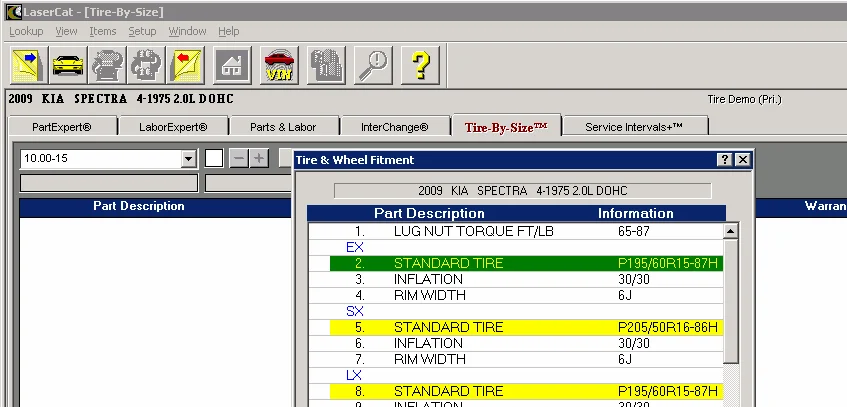Click the house home toolbar icon
This screenshot has width=847, height=407.
pyautogui.click(x=232, y=65)
